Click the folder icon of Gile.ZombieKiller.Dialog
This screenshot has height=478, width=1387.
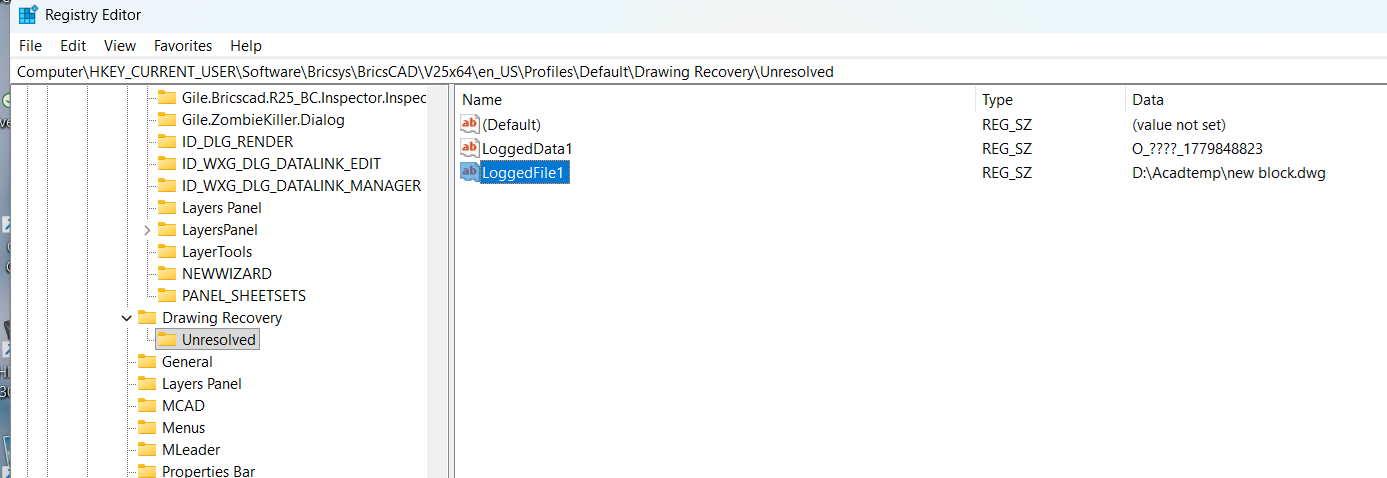tap(167, 120)
